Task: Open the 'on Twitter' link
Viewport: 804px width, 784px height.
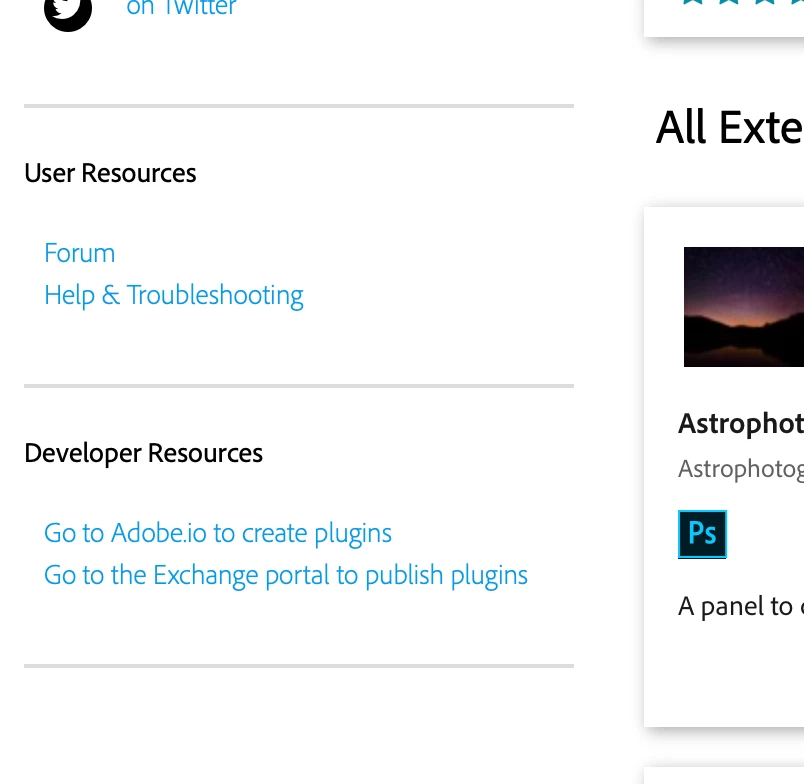Action: [x=182, y=8]
